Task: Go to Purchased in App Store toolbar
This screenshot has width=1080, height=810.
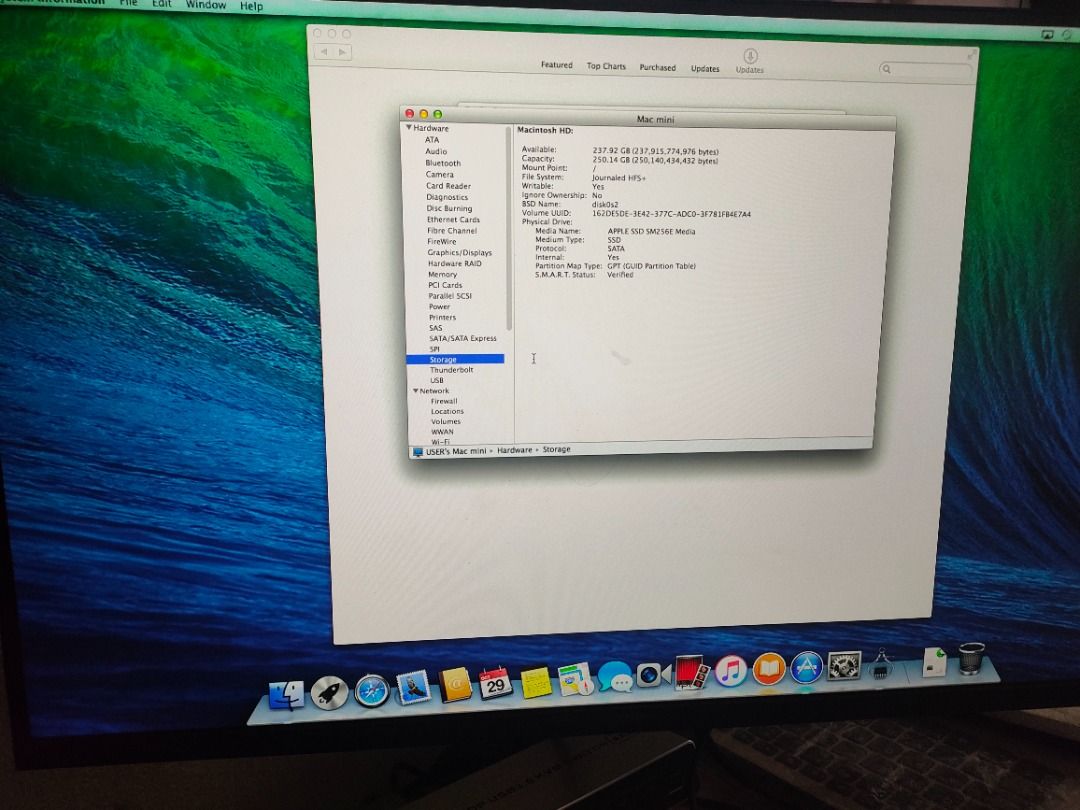Action: (657, 68)
